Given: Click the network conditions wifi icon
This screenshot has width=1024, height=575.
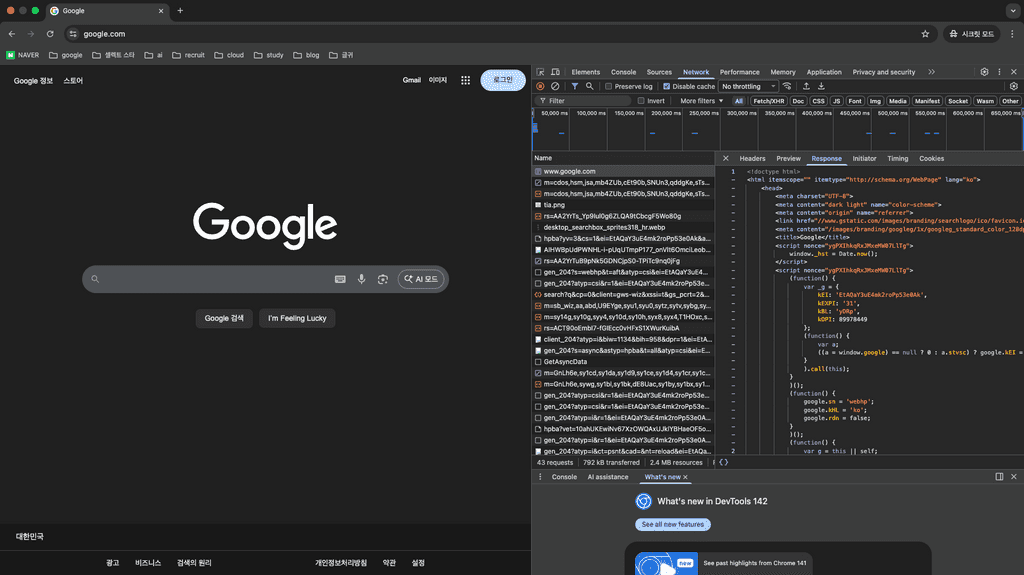Looking at the screenshot, I should click(788, 87).
